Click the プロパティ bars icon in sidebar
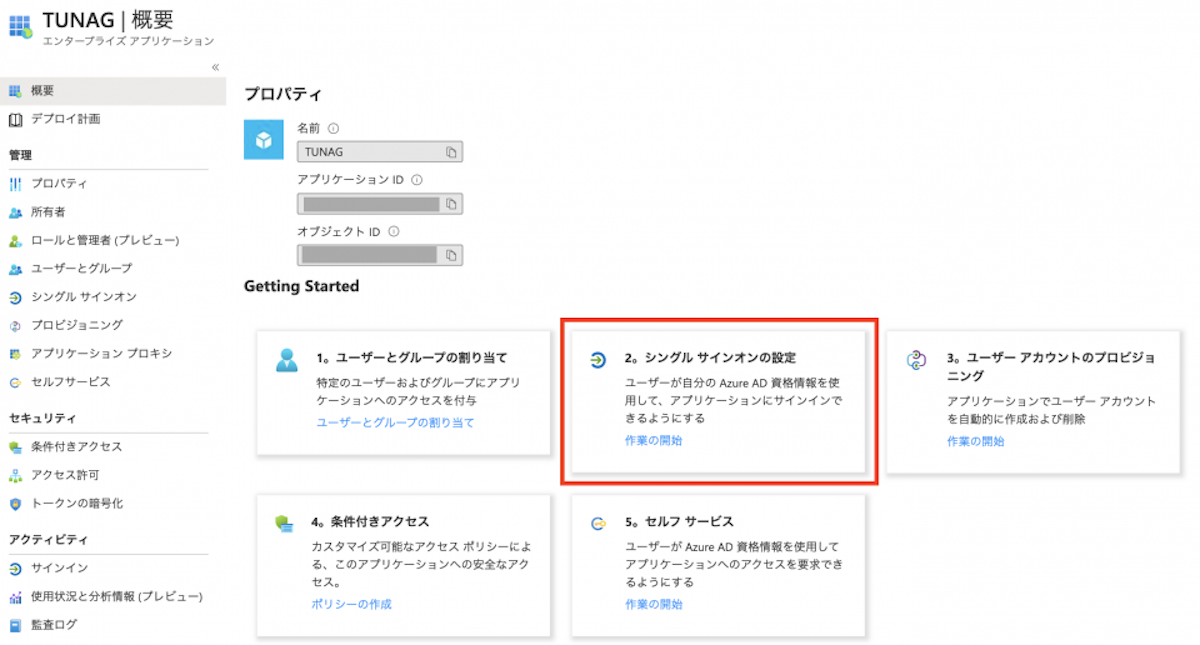Viewport: 1200px width, 645px height. pyautogui.click(x=15, y=185)
